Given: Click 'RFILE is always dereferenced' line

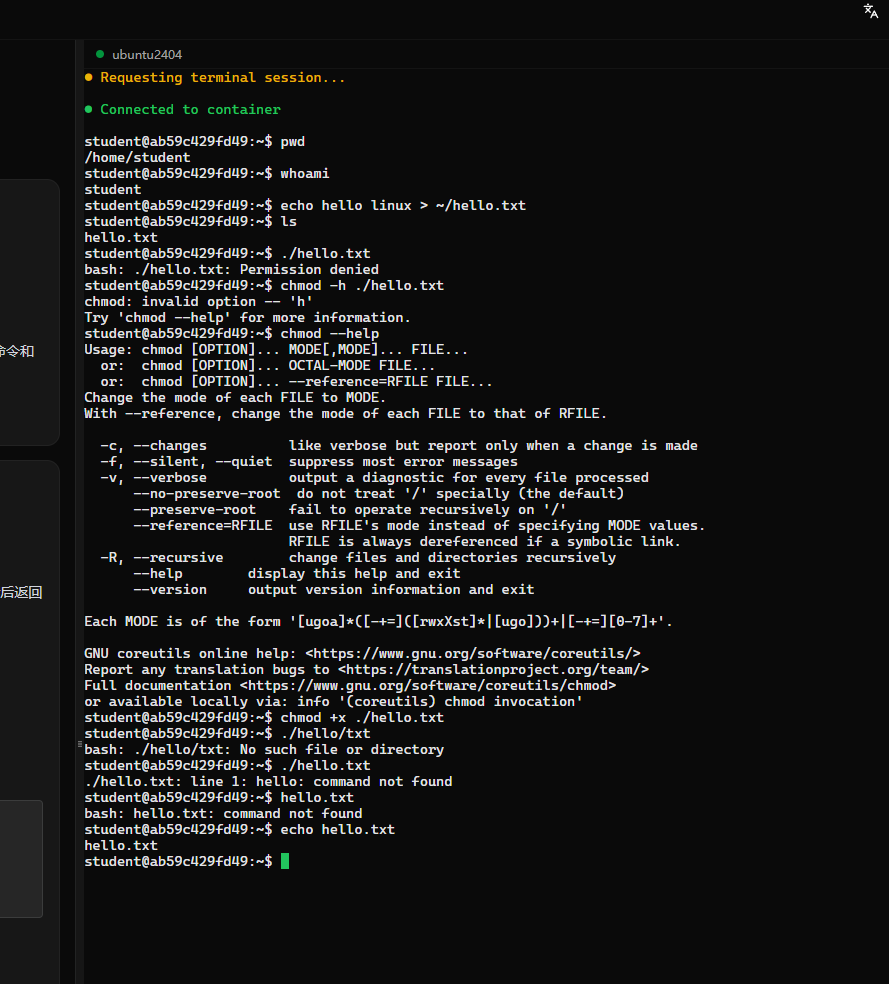Looking at the screenshot, I should [x=485, y=542].
